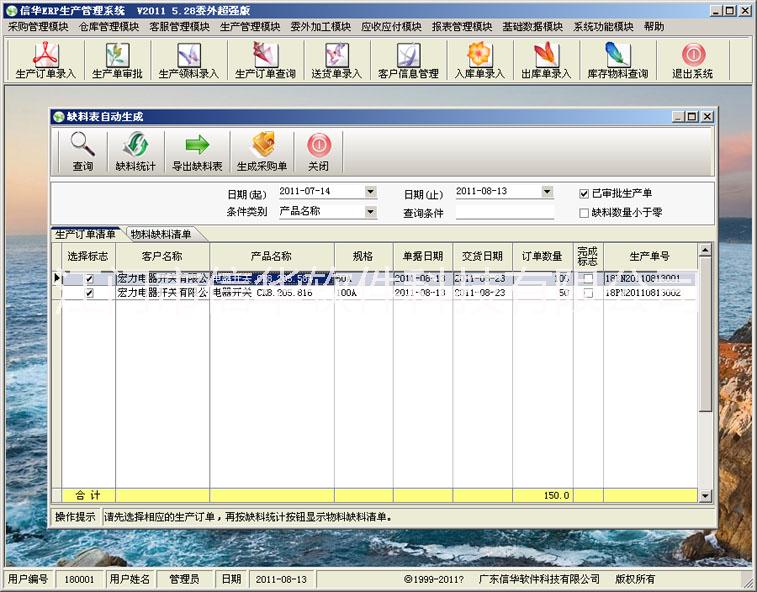Click the 生产单号 column header
The width and height of the screenshot is (757, 592).
(x=650, y=256)
